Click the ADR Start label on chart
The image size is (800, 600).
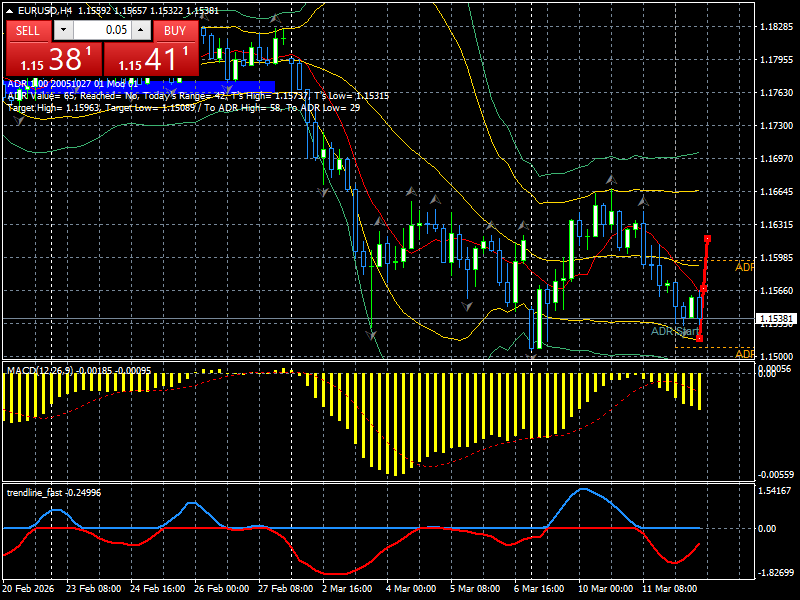[674, 331]
